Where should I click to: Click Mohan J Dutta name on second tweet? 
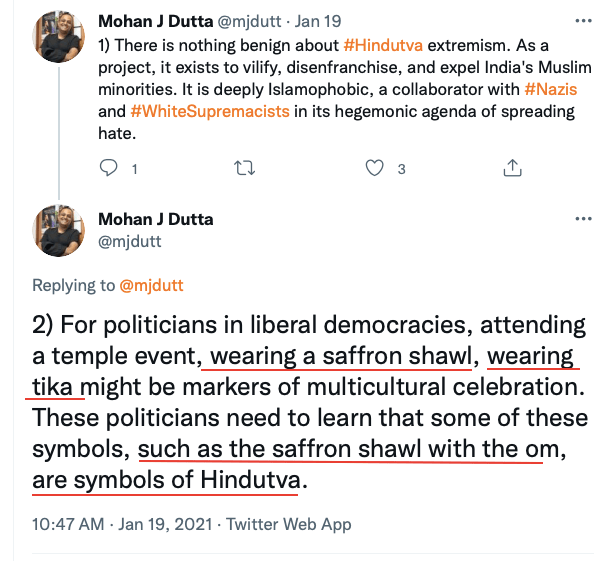click(x=155, y=219)
